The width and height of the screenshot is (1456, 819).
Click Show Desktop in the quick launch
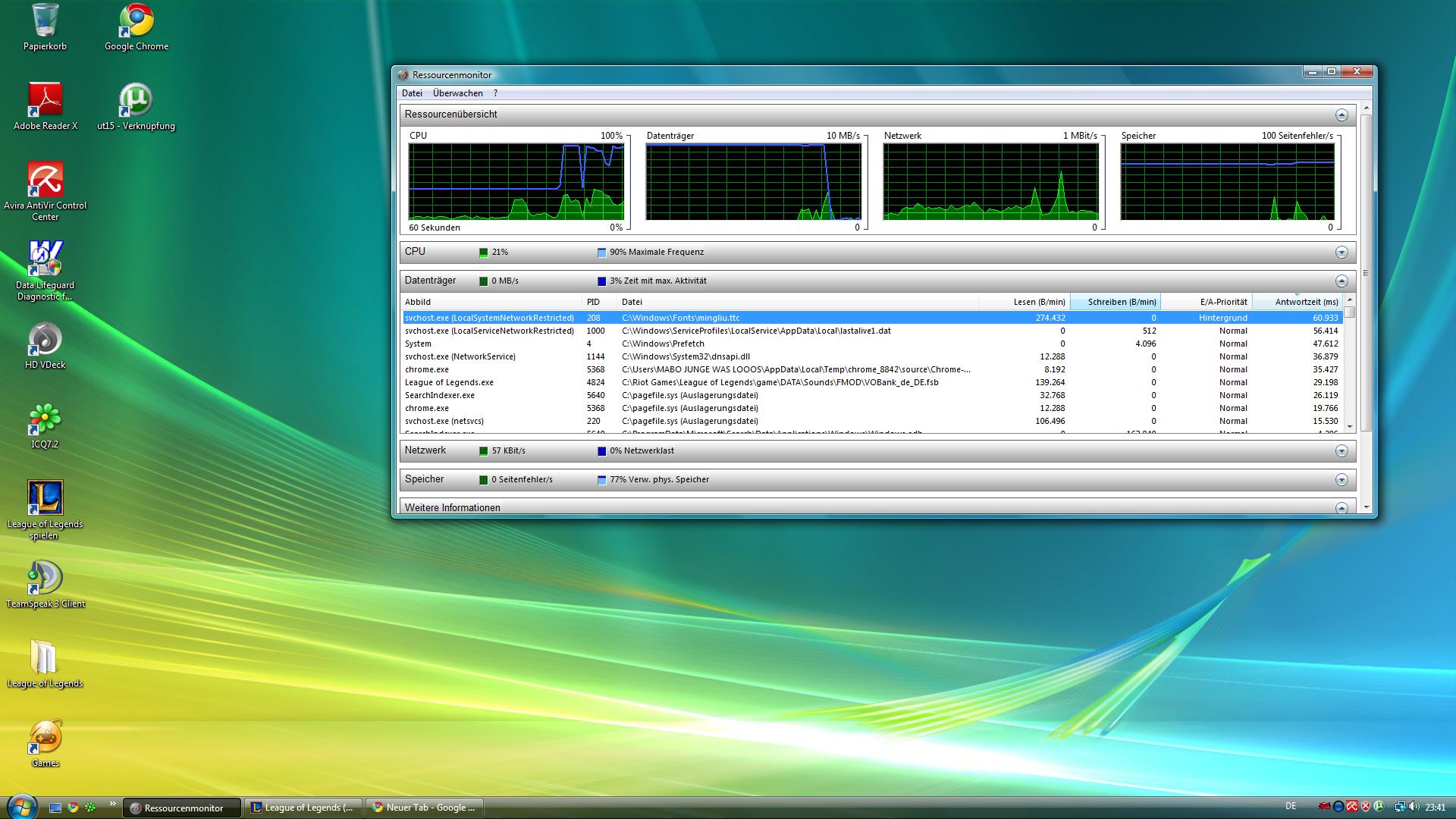coord(55,808)
